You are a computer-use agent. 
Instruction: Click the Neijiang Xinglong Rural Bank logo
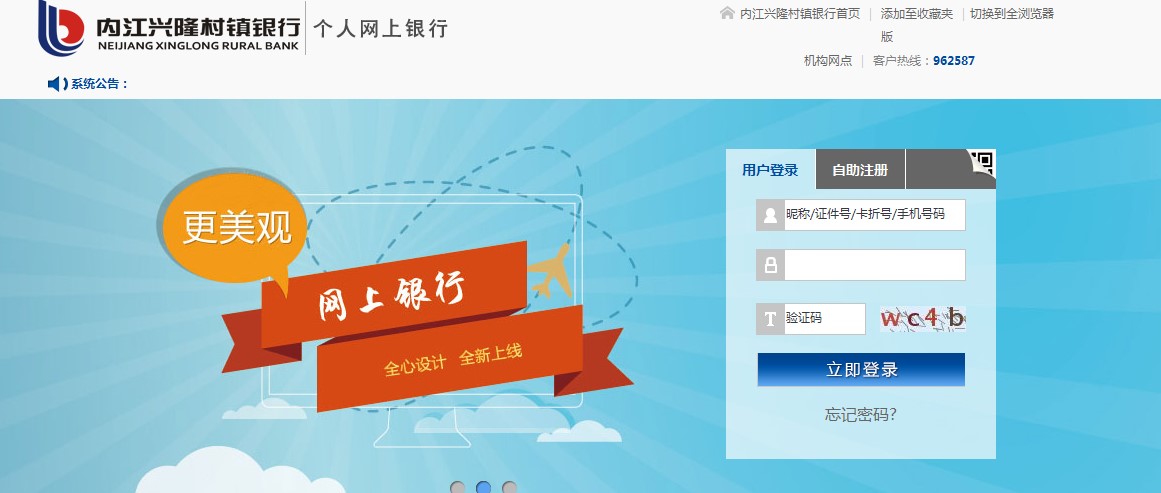click(170, 28)
